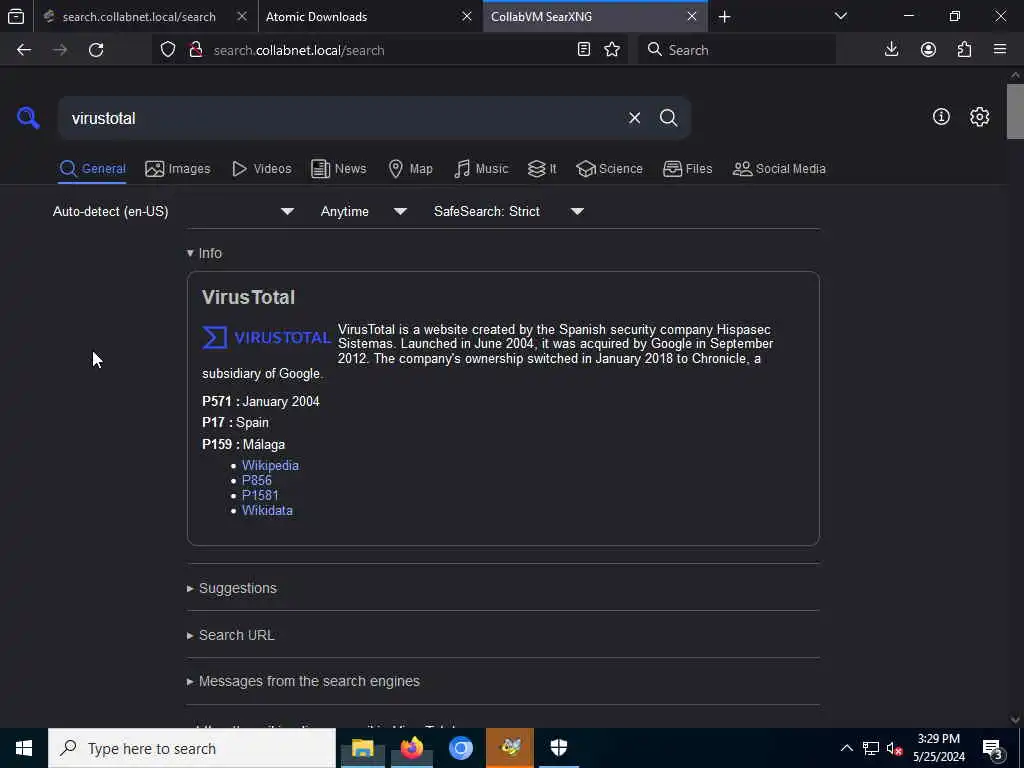The height and width of the screenshot is (768, 1024).
Task: Go back with browser back arrow
Action: [24, 50]
